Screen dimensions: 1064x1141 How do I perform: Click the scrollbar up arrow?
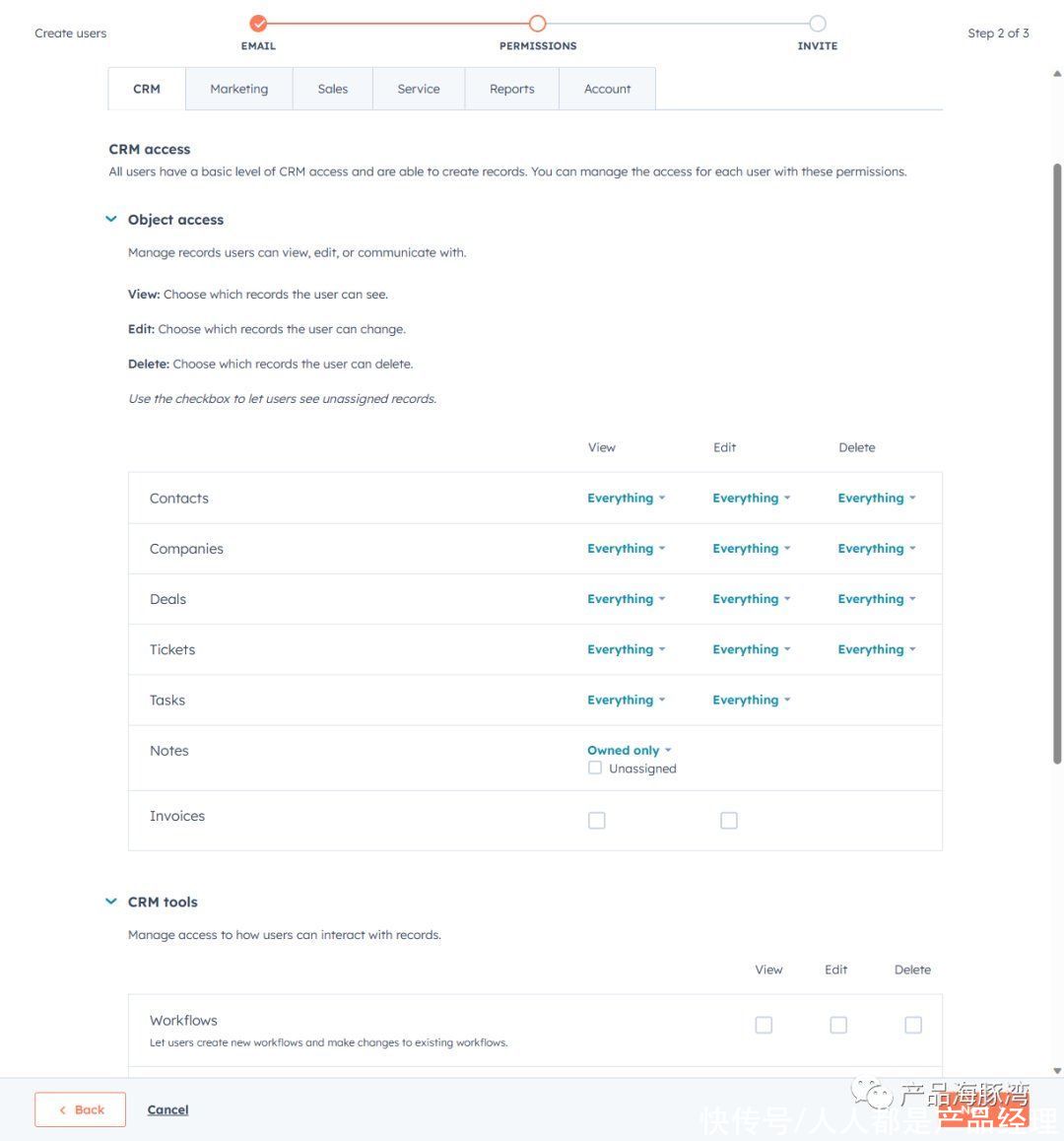tap(1057, 74)
